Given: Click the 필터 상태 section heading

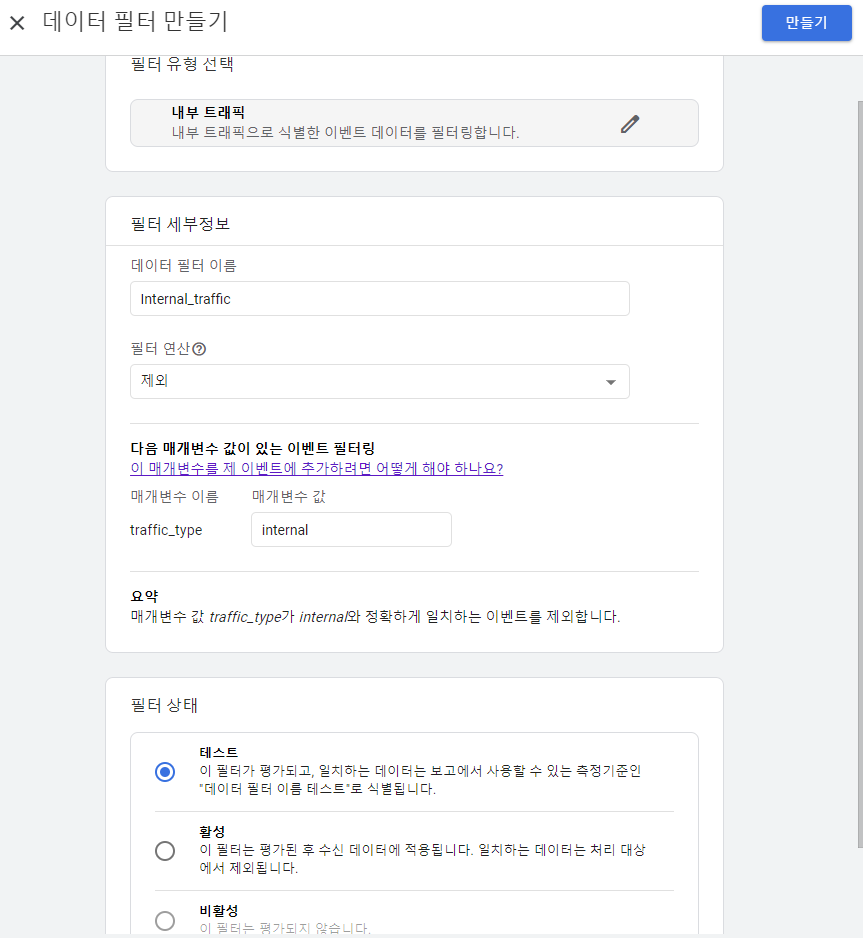Looking at the screenshot, I should coord(164,705).
